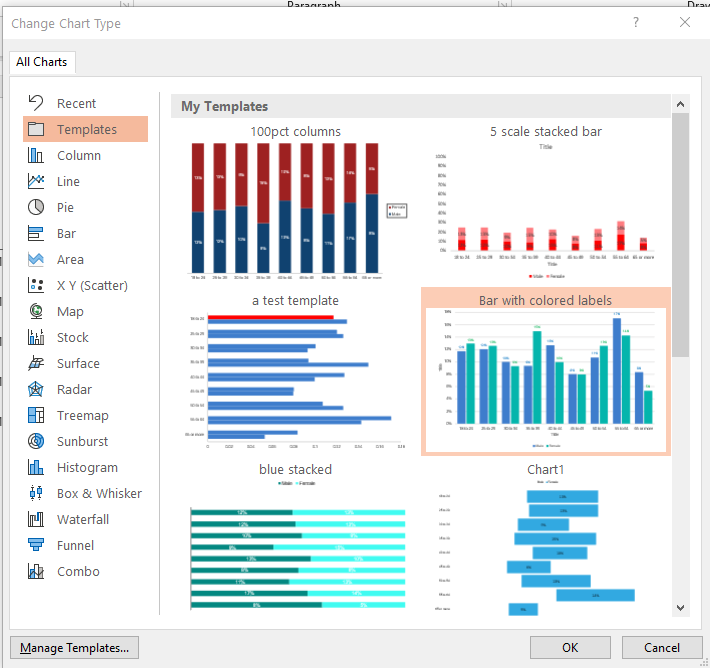Viewport: 710px width, 668px height.
Task: Switch to the All Charts tab
Action: [42, 62]
